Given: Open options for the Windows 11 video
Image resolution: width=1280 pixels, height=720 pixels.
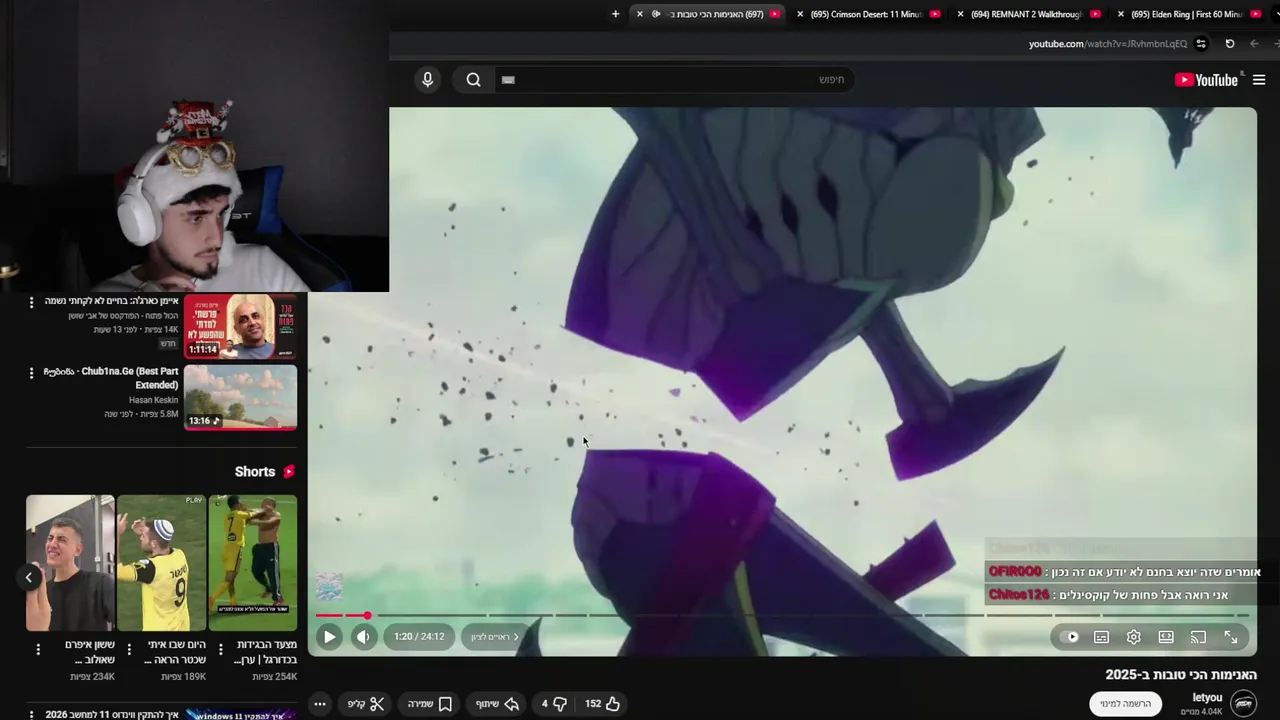Looking at the screenshot, I should pos(31,715).
